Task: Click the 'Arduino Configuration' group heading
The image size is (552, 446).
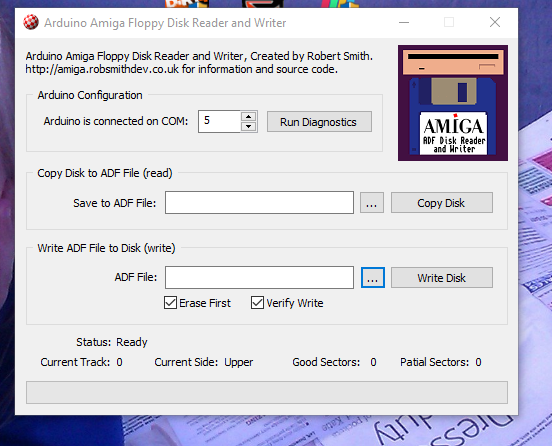Action: click(90, 95)
